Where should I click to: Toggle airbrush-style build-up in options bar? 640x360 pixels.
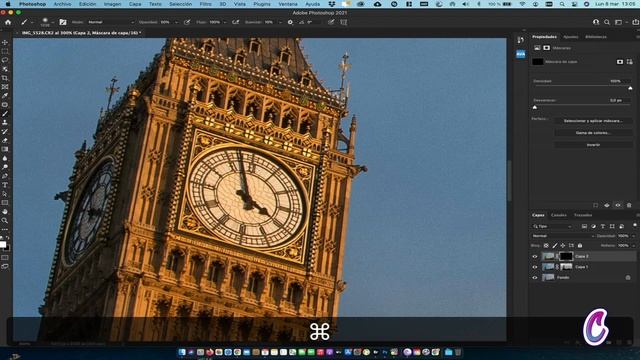click(236, 22)
